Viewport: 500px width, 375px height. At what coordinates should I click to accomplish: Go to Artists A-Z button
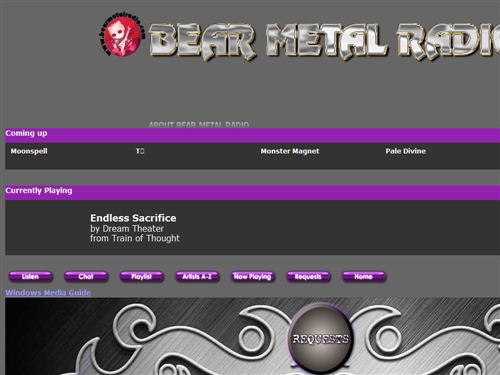point(197,277)
